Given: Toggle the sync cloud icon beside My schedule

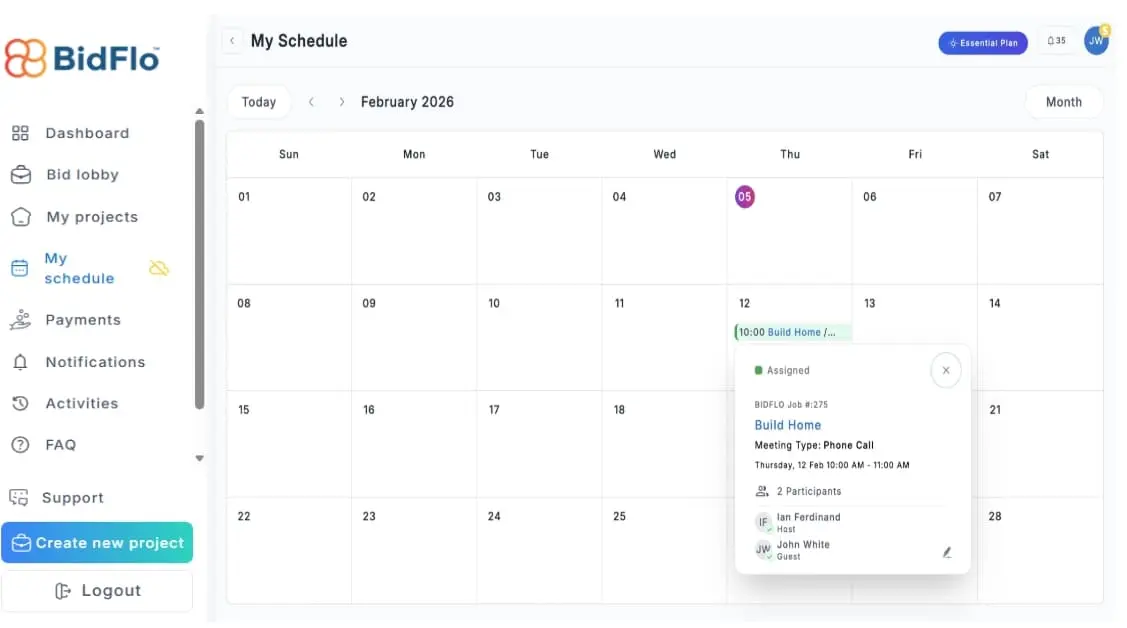Looking at the screenshot, I should [x=159, y=268].
